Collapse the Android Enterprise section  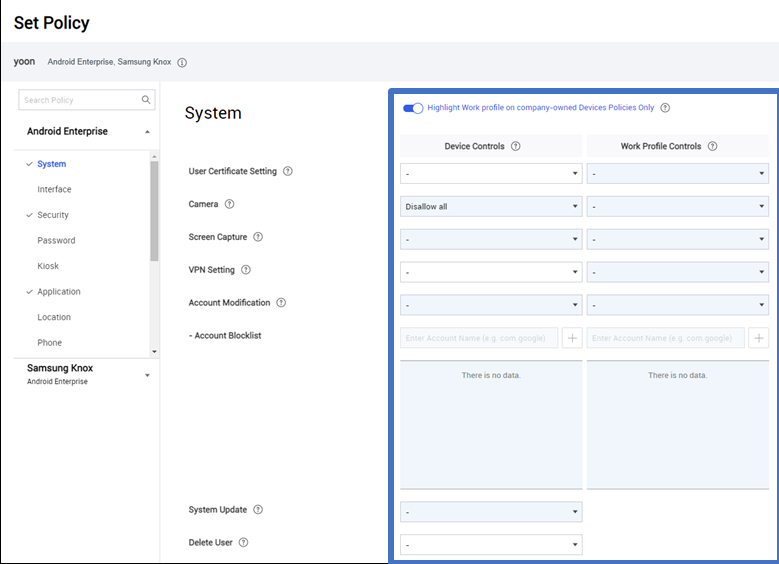click(147, 132)
